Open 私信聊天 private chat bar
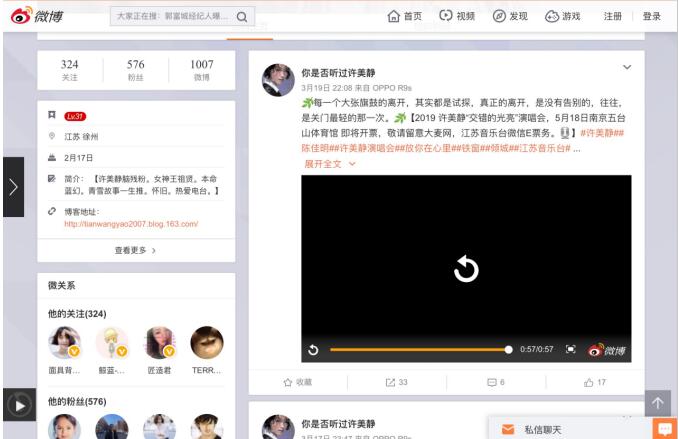Screen dimensions: 678x439 click(x=571, y=429)
